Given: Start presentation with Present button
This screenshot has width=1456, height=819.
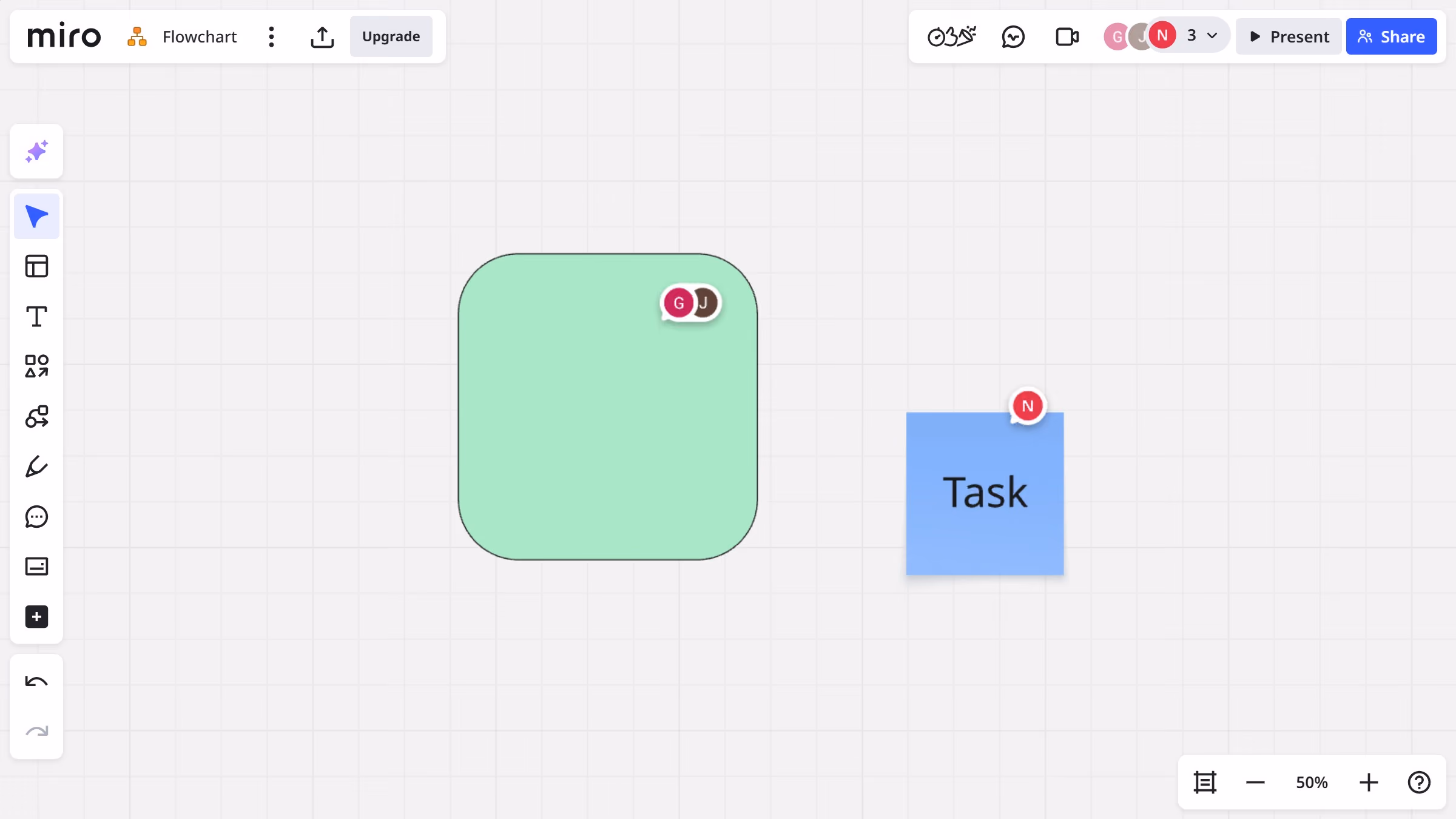Looking at the screenshot, I should pos(1289,36).
